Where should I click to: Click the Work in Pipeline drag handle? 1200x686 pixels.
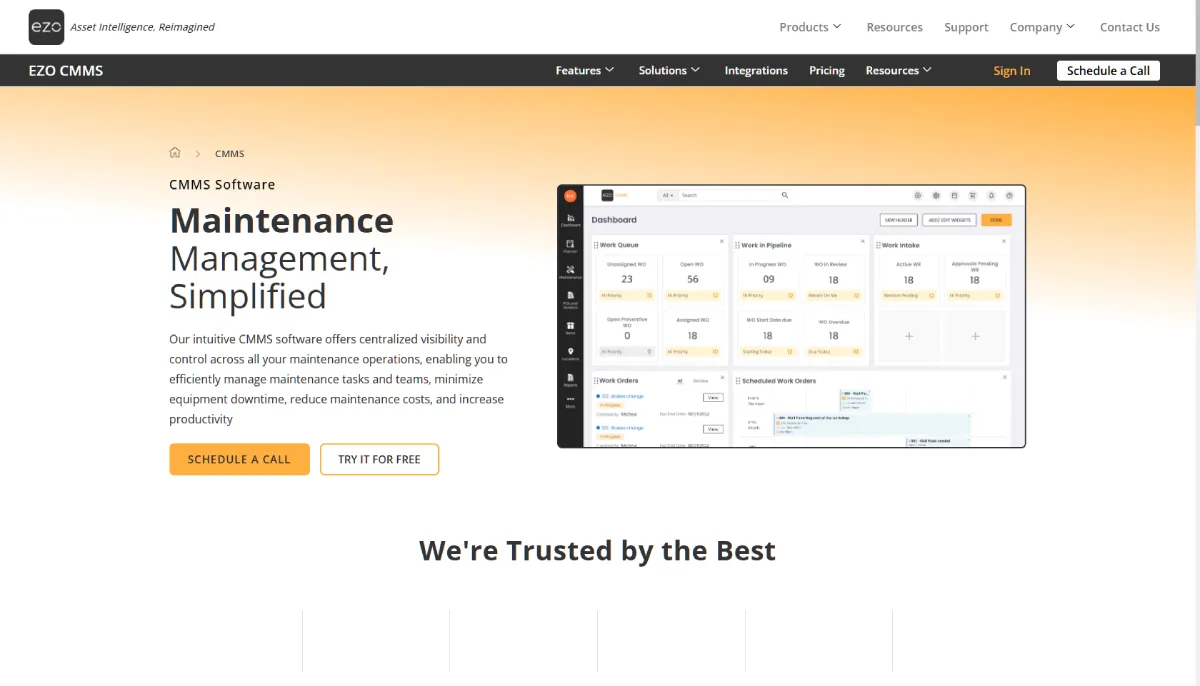[737, 245]
